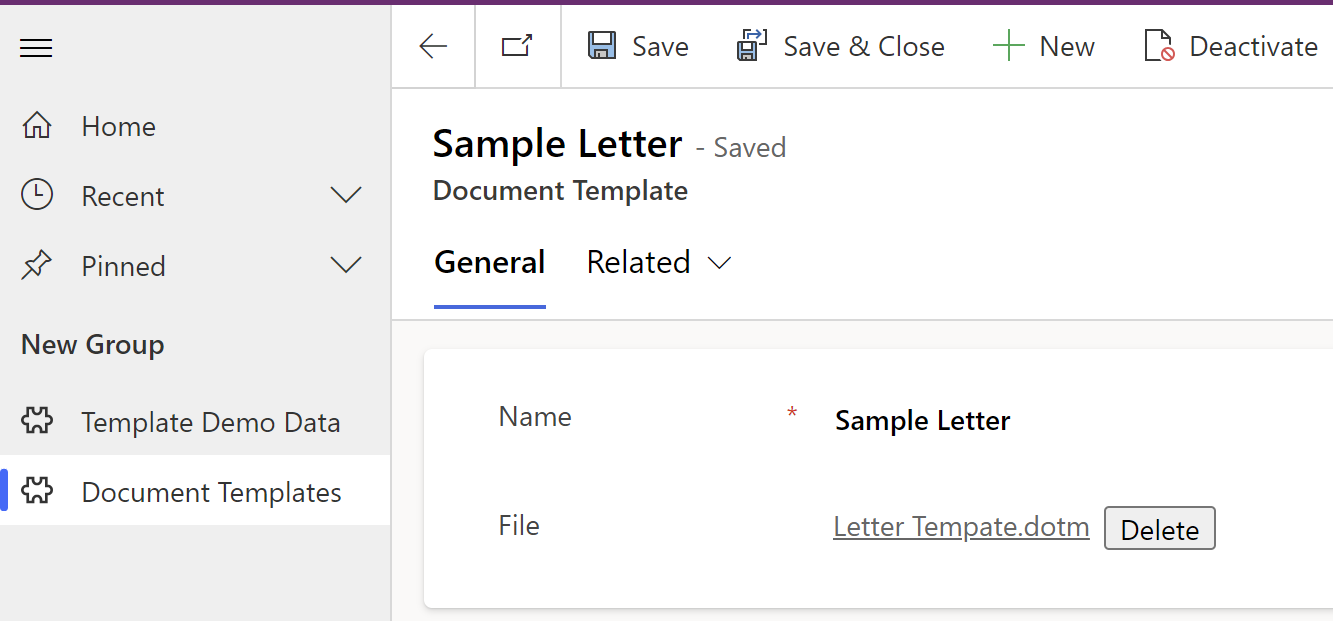Switch to the General tab
1333x621 pixels.
coord(490,262)
